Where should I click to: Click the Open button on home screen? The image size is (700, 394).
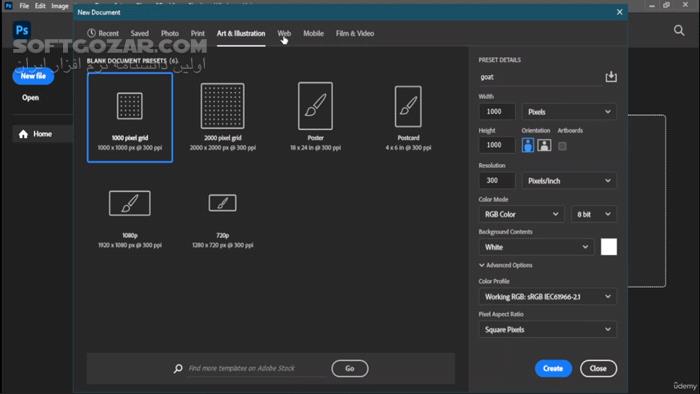pos(30,98)
